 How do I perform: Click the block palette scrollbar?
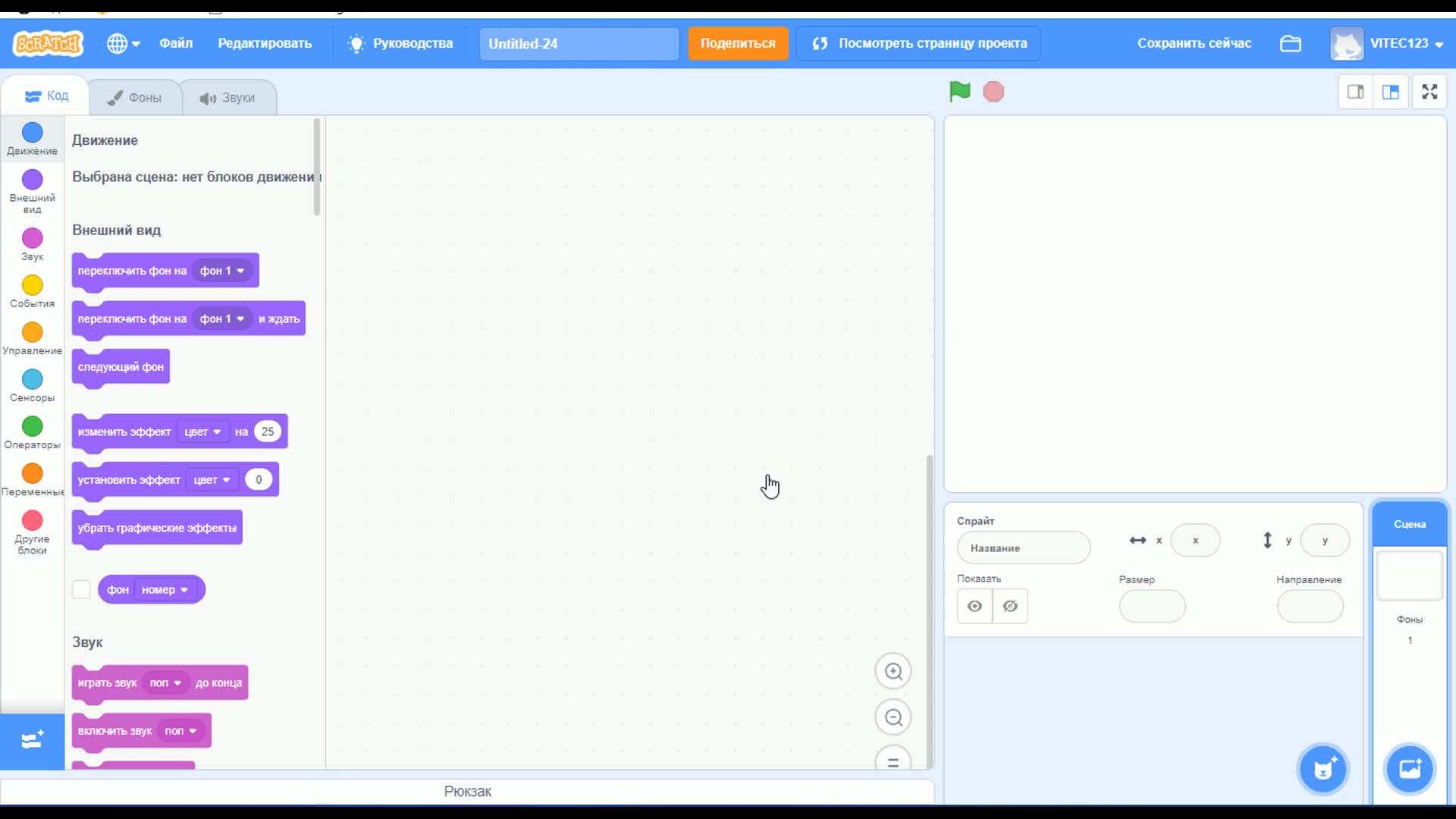coord(316,167)
